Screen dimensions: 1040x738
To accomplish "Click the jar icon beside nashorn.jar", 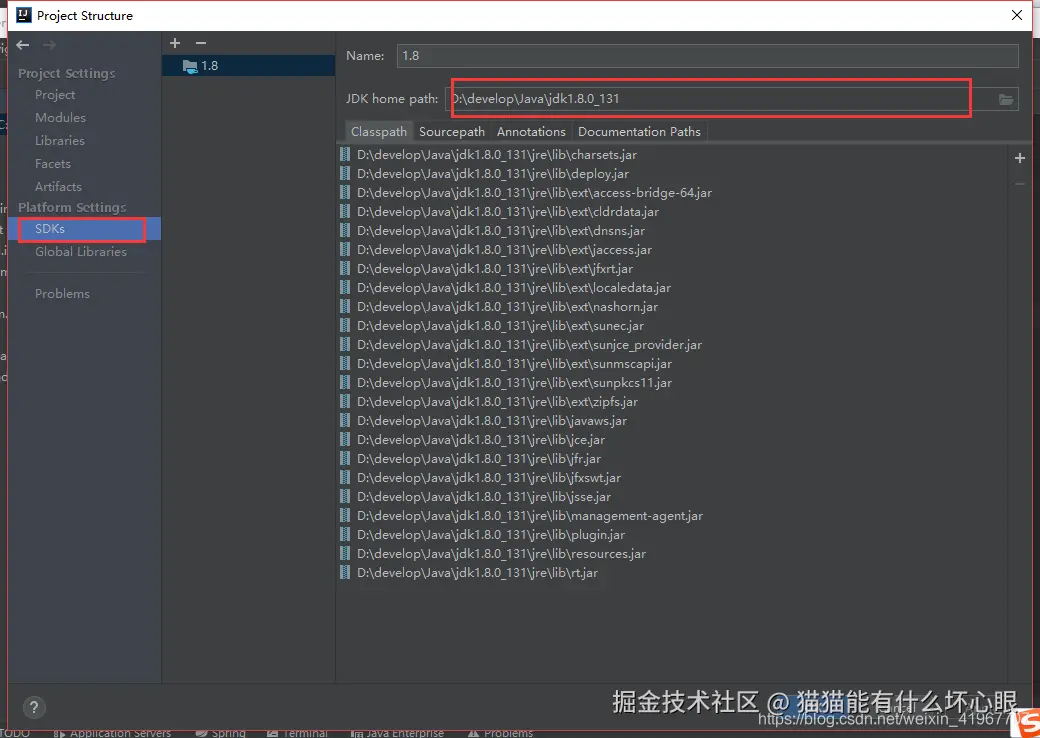I will tap(345, 307).
